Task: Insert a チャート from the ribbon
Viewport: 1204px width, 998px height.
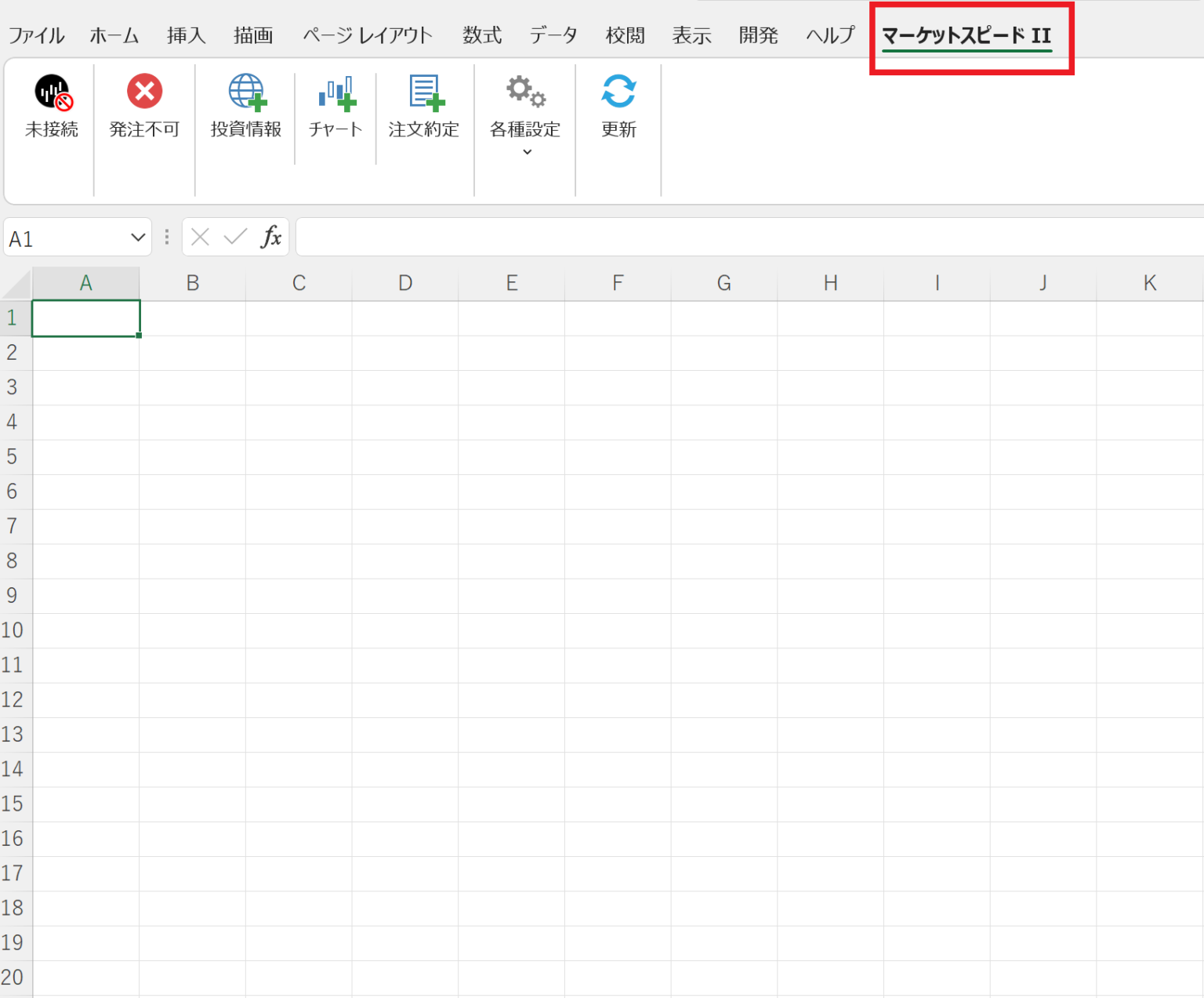Action: coord(336,93)
